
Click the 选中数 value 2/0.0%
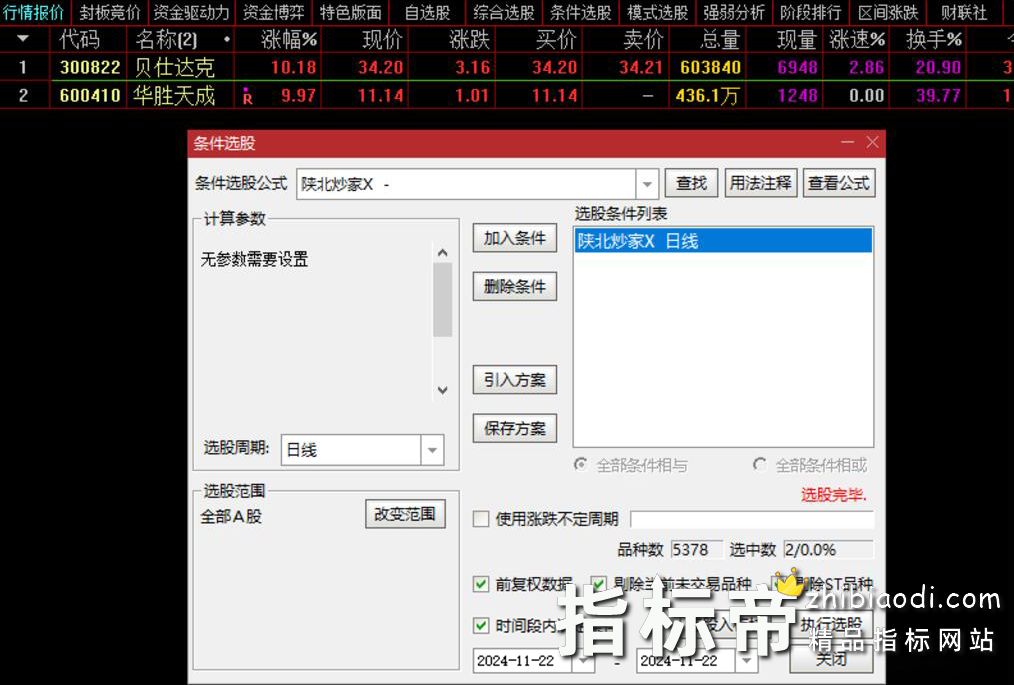coord(828,550)
